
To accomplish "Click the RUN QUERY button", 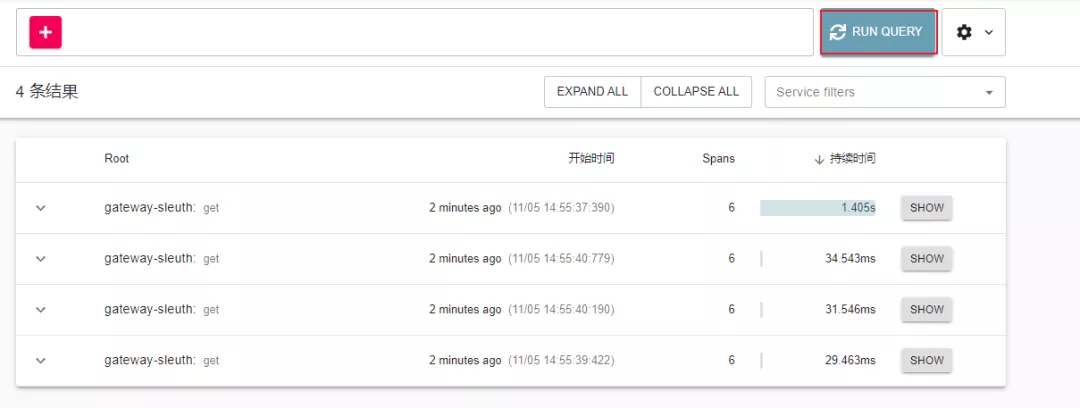I will click(878, 32).
